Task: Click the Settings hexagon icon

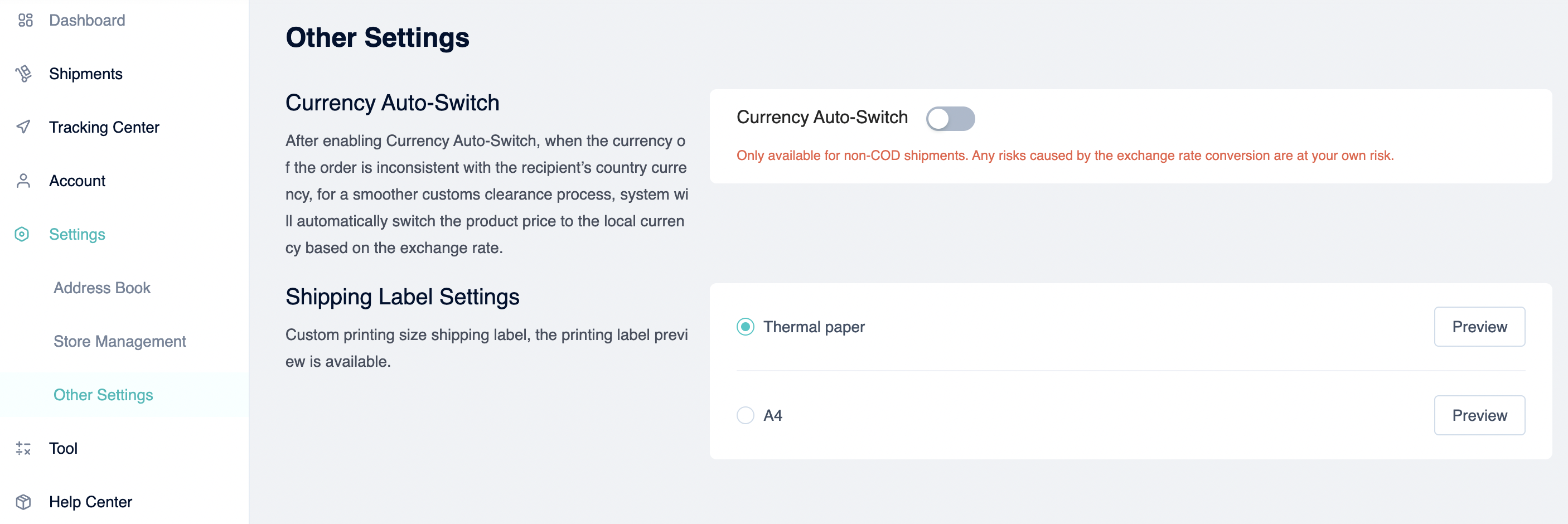Action: (x=22, y=234)
